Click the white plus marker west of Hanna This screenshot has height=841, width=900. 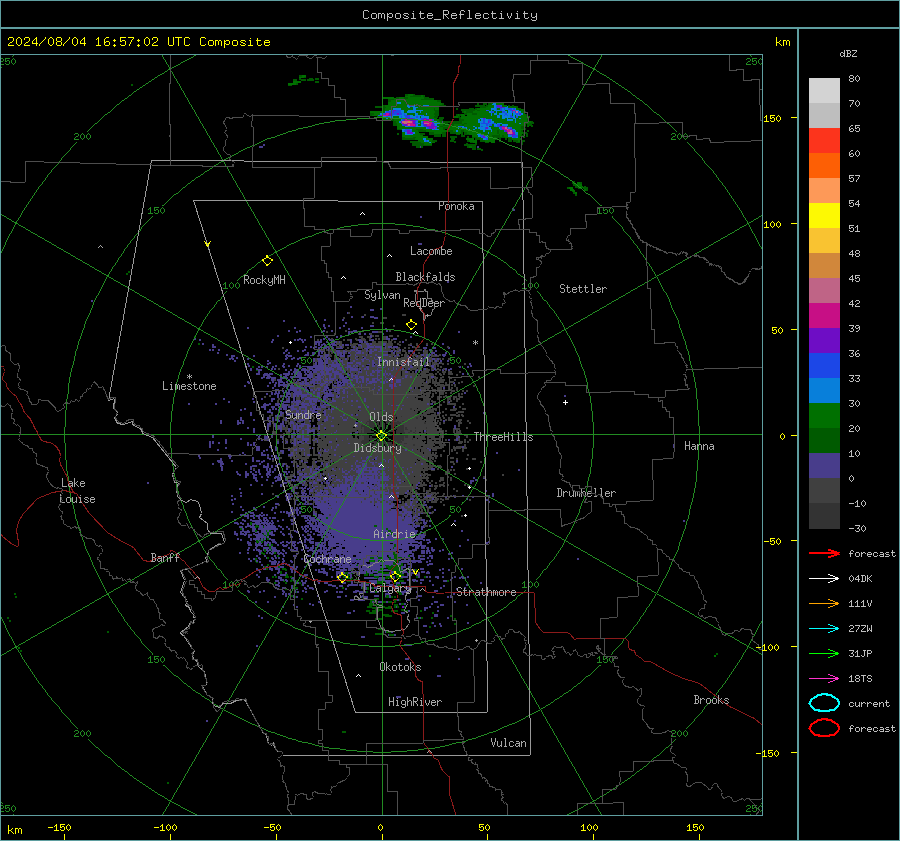tap(565, 402)
